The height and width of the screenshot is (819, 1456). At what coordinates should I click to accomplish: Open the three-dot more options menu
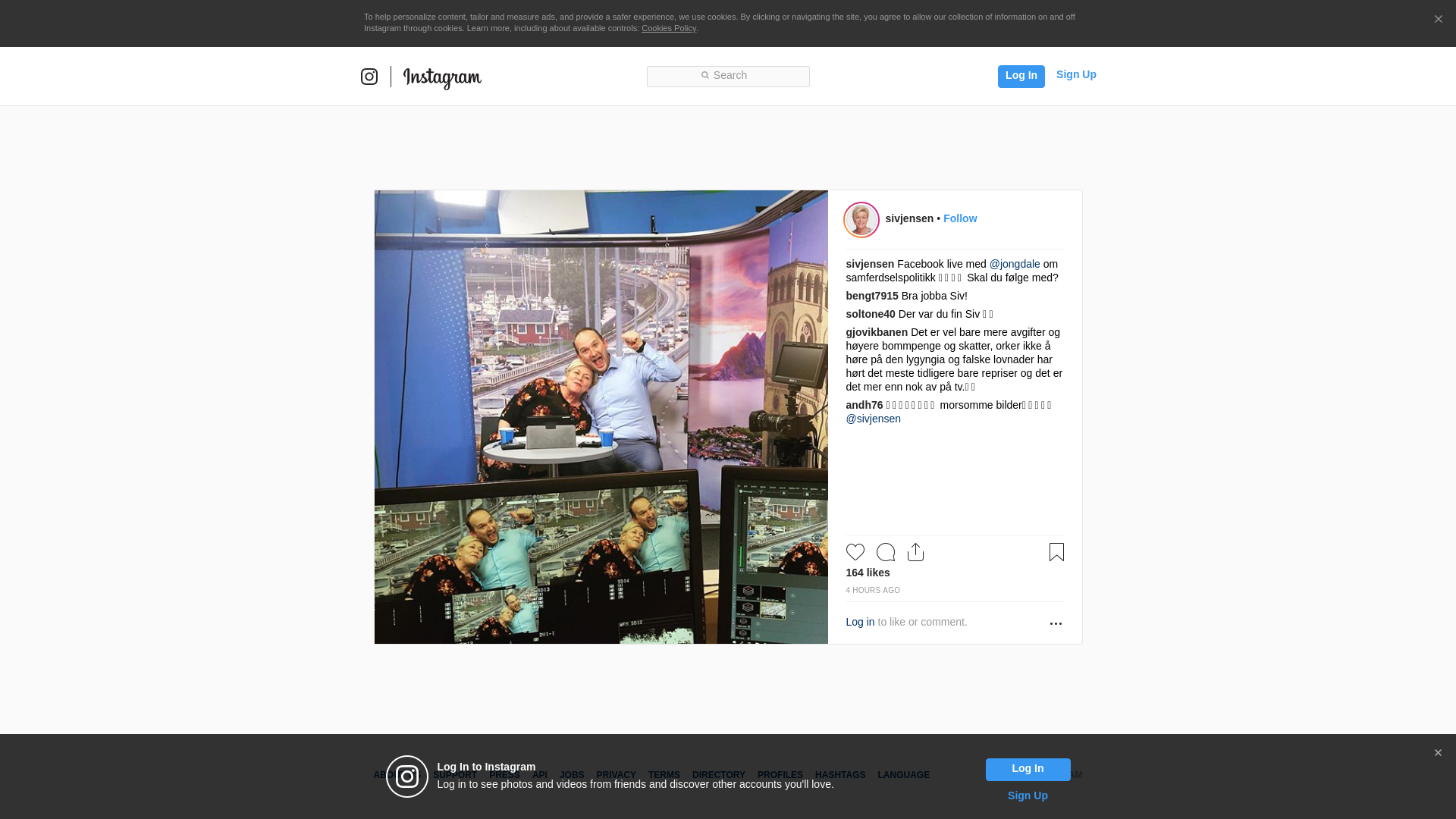point(1056,623)
